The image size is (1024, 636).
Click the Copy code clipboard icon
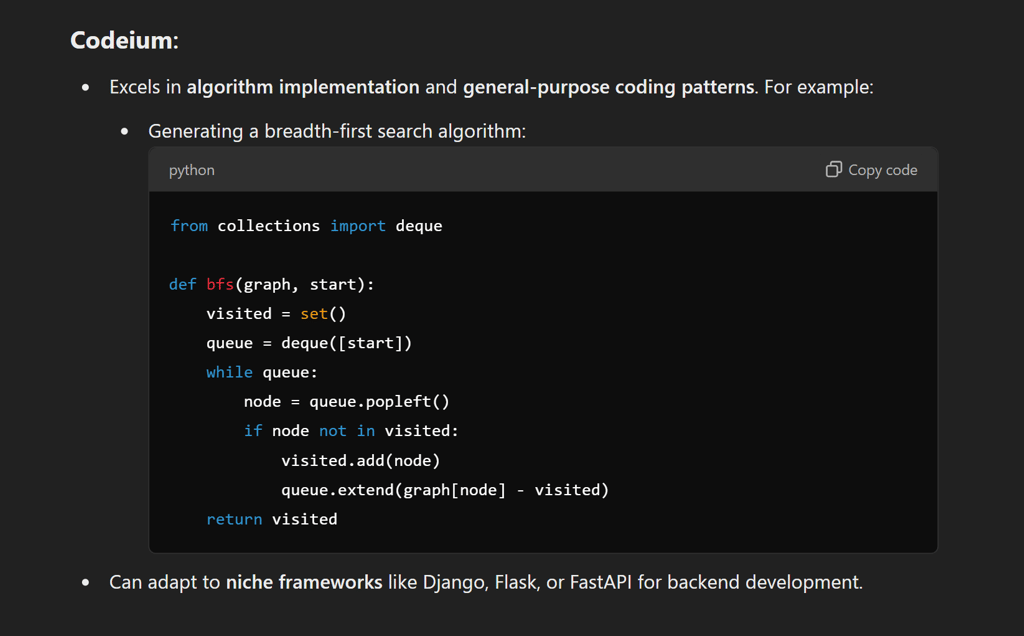click(833, 170)
